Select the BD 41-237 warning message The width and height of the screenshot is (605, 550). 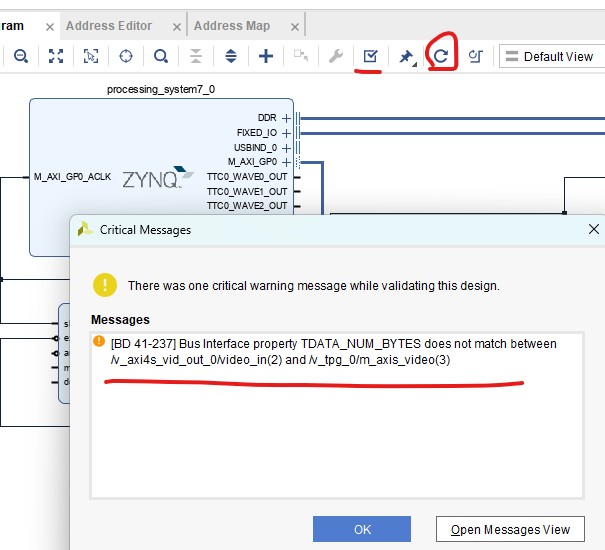[330, 352]
